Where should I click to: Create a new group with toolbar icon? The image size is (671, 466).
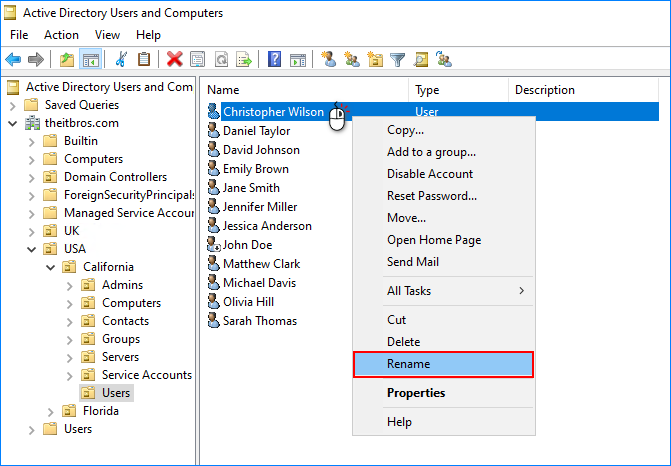click(x=352, y=59)
